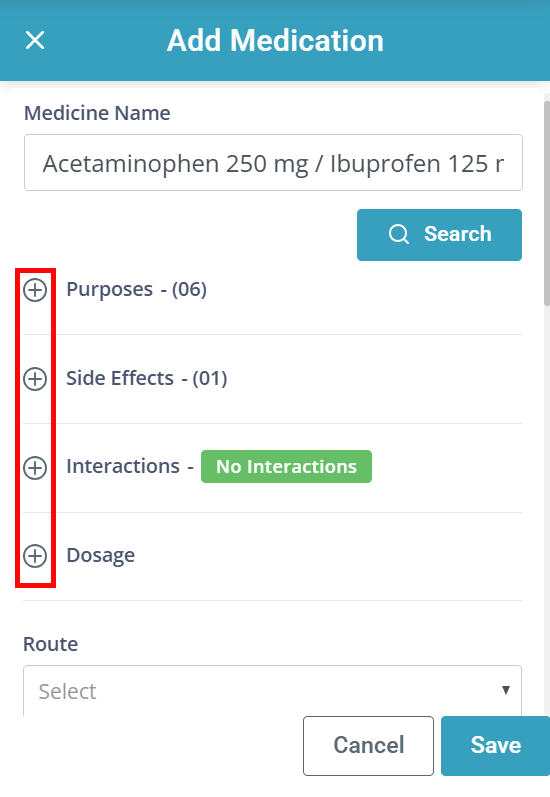This screenshot has width=550, height=797.
Task: Click the Route dropdown arrow
Action: pyautogui.click(x=506, y=690)
